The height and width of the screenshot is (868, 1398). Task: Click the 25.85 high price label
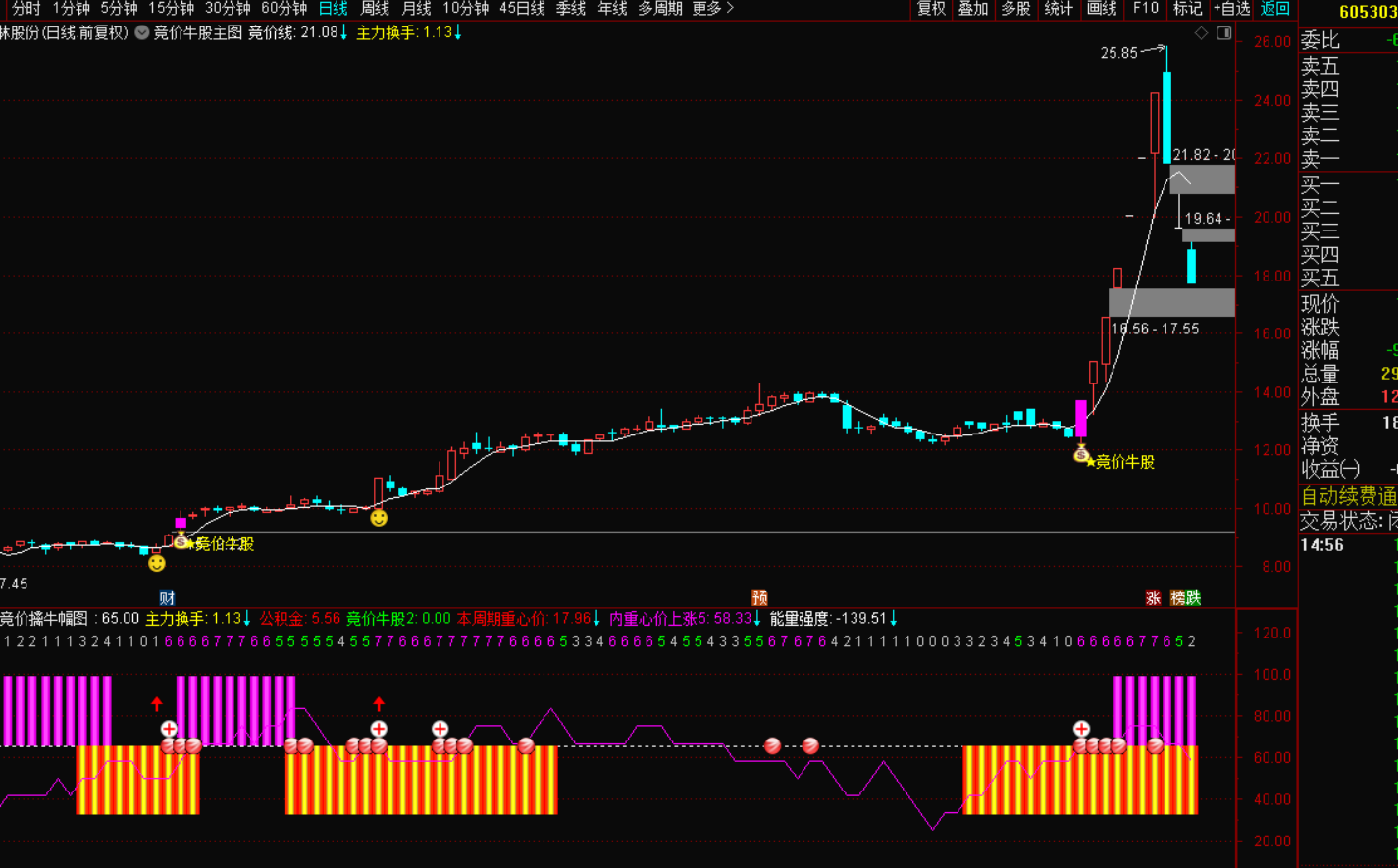coord(1118,53)
